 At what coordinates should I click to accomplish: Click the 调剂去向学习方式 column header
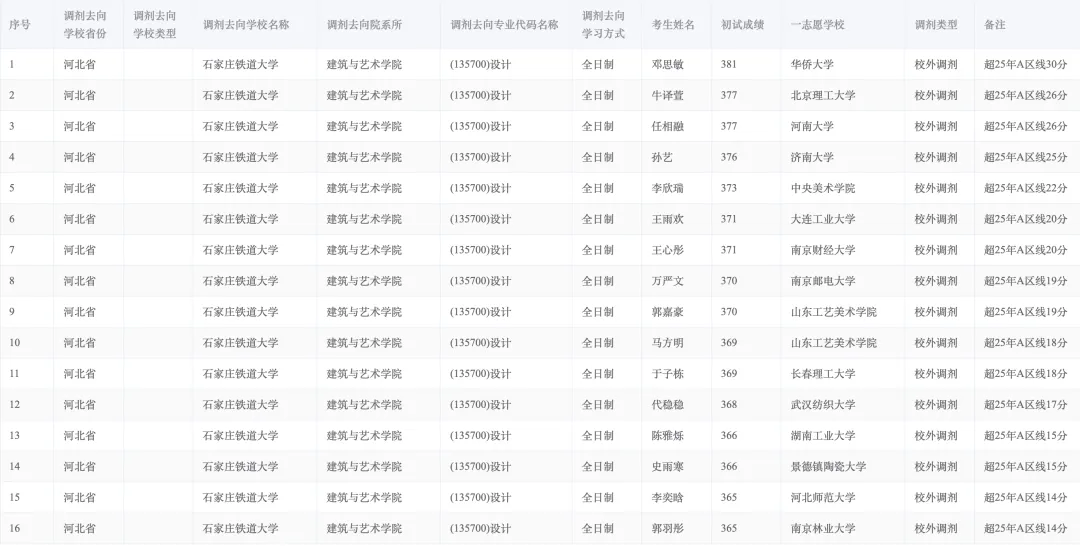click(603, 25)
